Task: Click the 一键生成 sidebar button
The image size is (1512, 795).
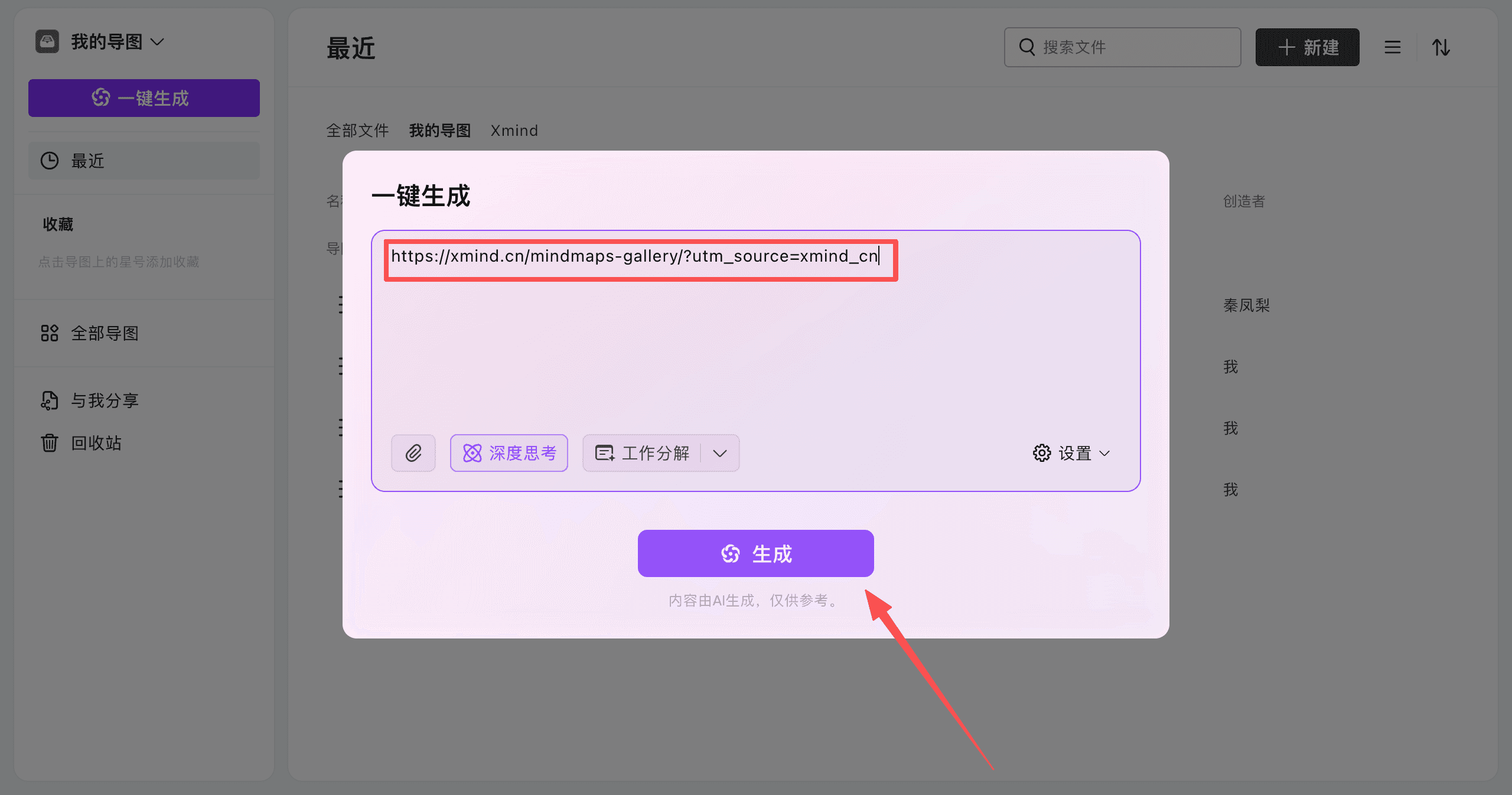Action: [144, 97]
